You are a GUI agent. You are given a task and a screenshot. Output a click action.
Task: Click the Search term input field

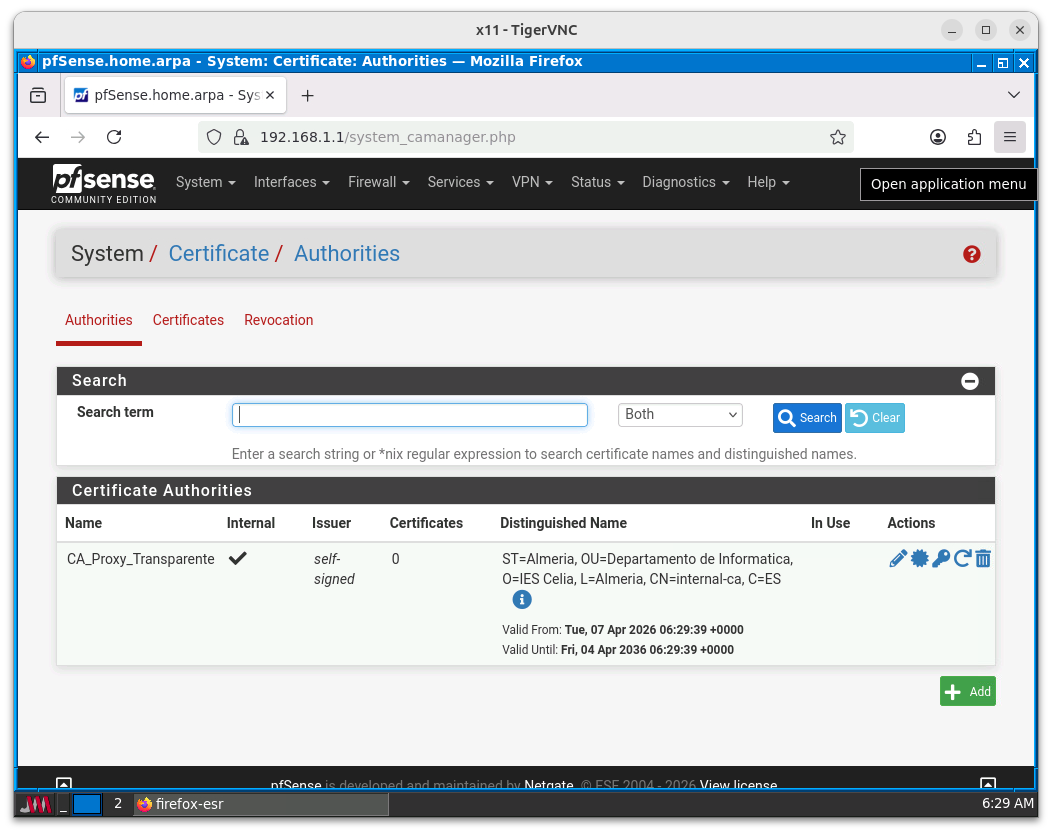409,414
